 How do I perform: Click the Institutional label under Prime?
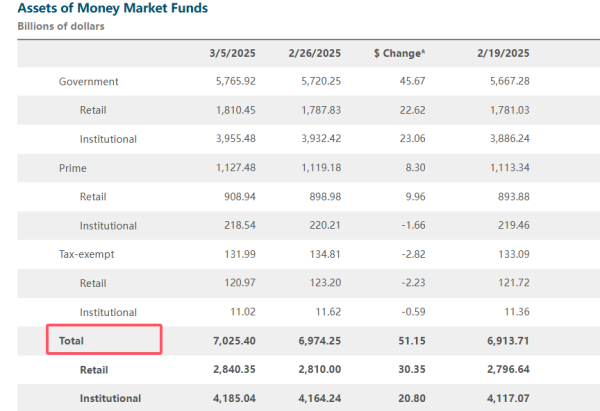pos(108,226)
